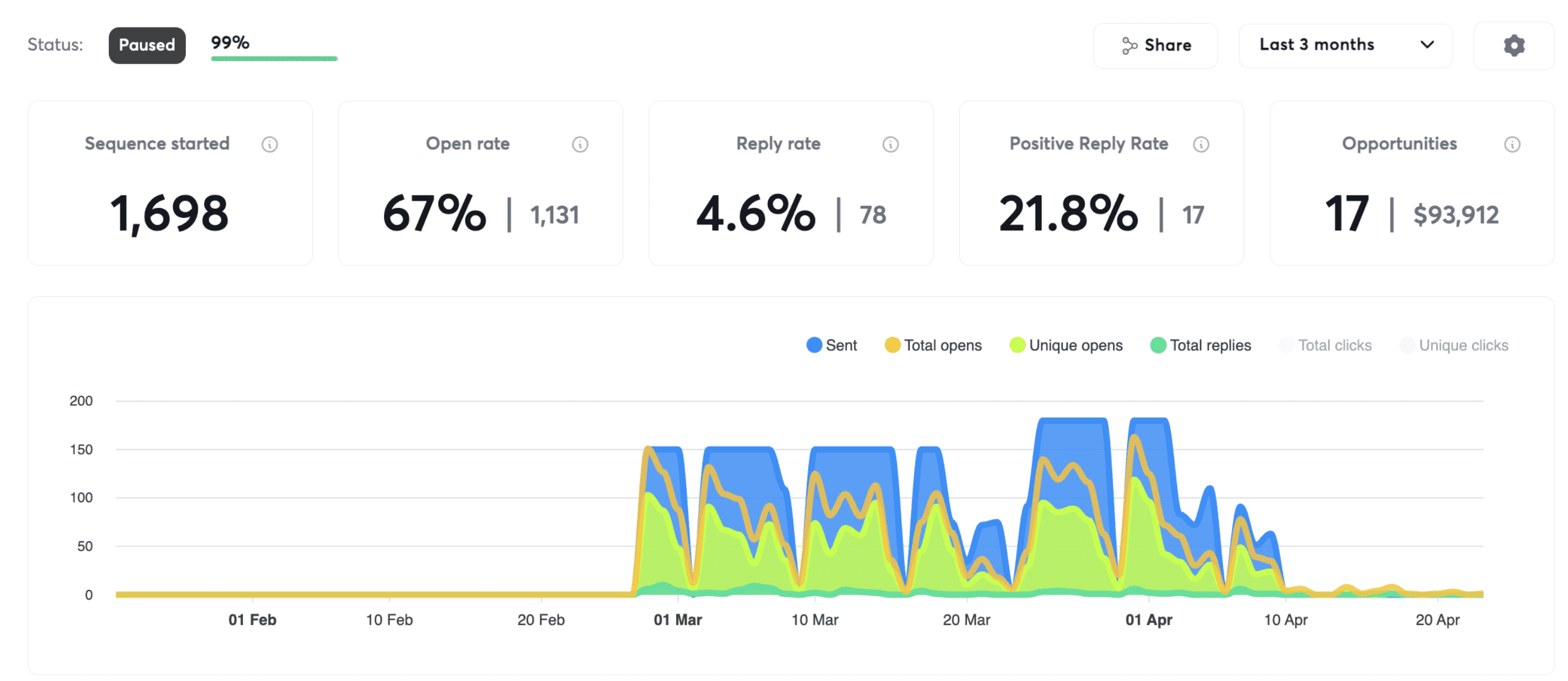Enable the Unique clicks legend series

pos(1453,345)
